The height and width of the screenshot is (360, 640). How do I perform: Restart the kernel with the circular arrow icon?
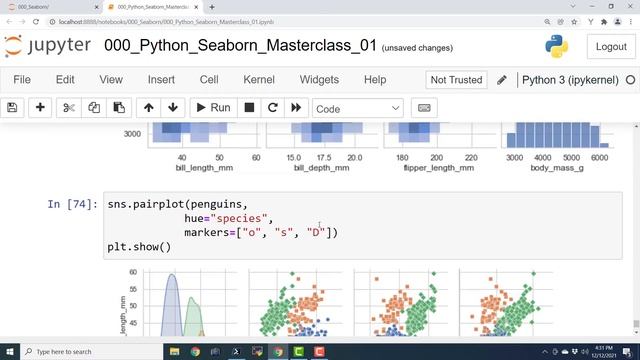click(x=273, y=108)
